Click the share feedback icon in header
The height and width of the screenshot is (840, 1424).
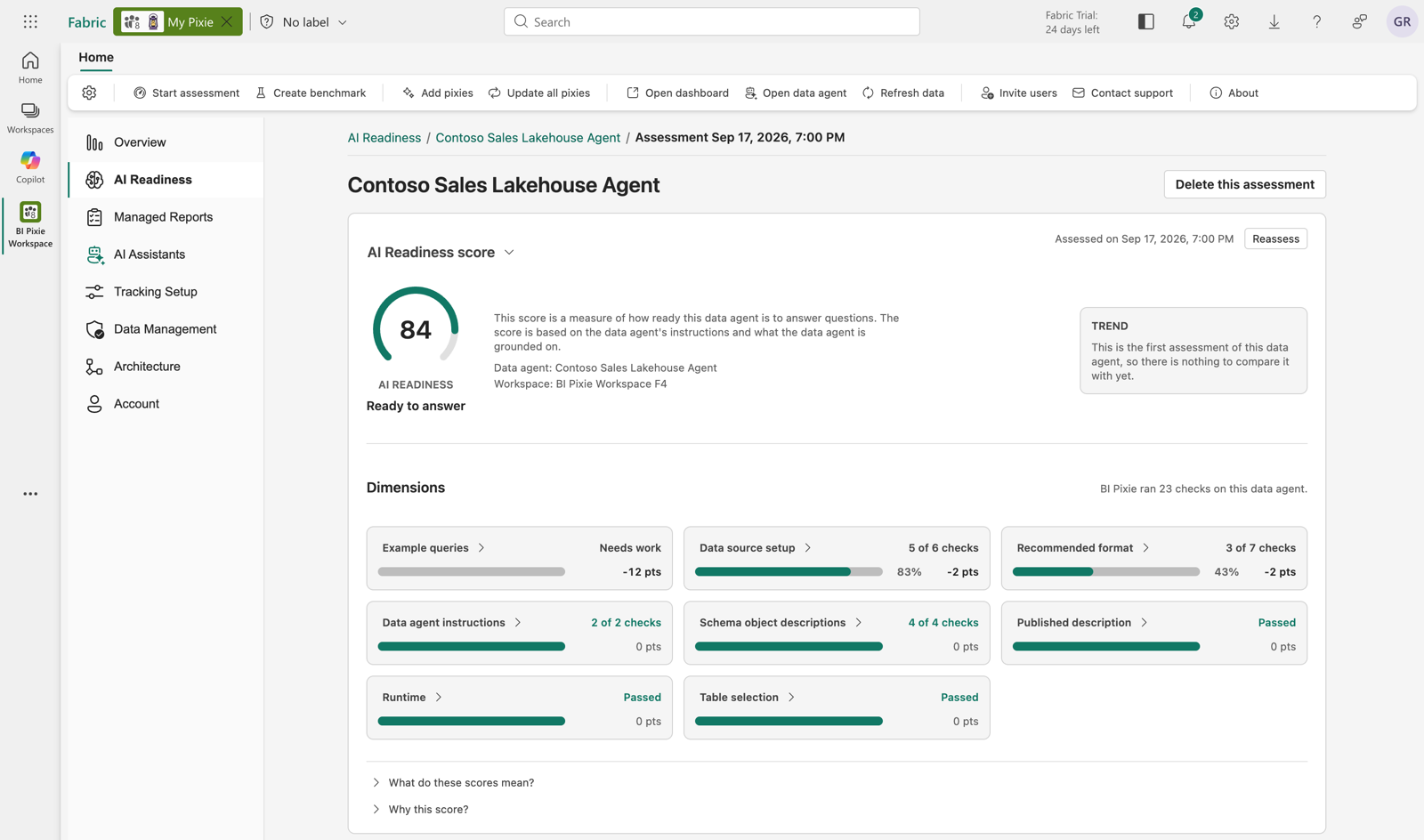point(1360,21)
